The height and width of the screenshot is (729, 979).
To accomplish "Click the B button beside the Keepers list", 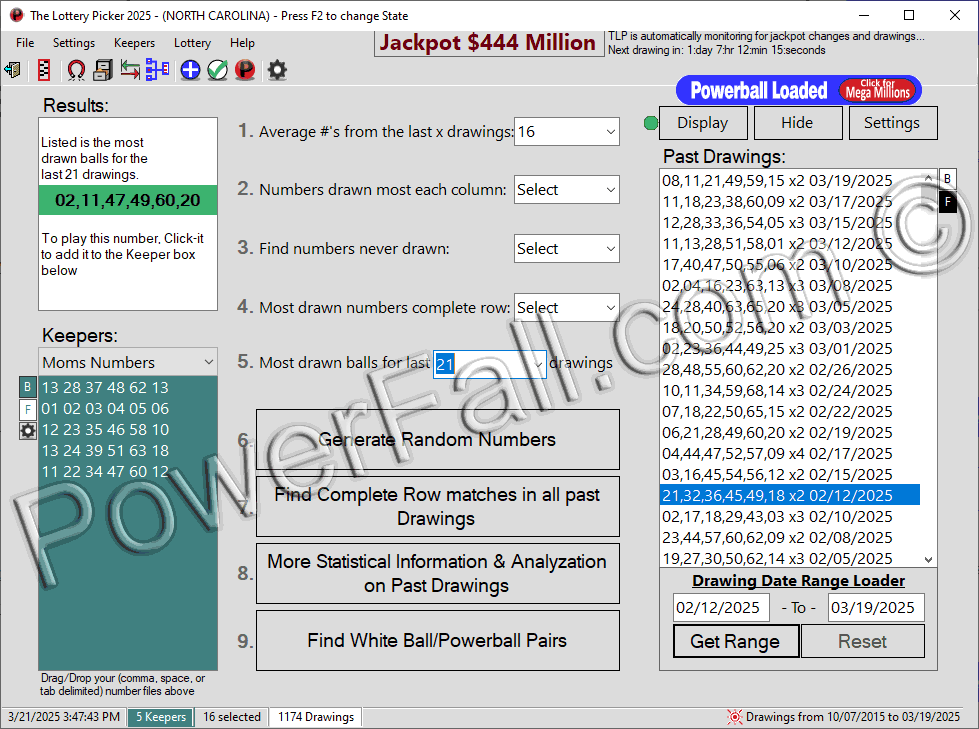I will pos(27,387).
